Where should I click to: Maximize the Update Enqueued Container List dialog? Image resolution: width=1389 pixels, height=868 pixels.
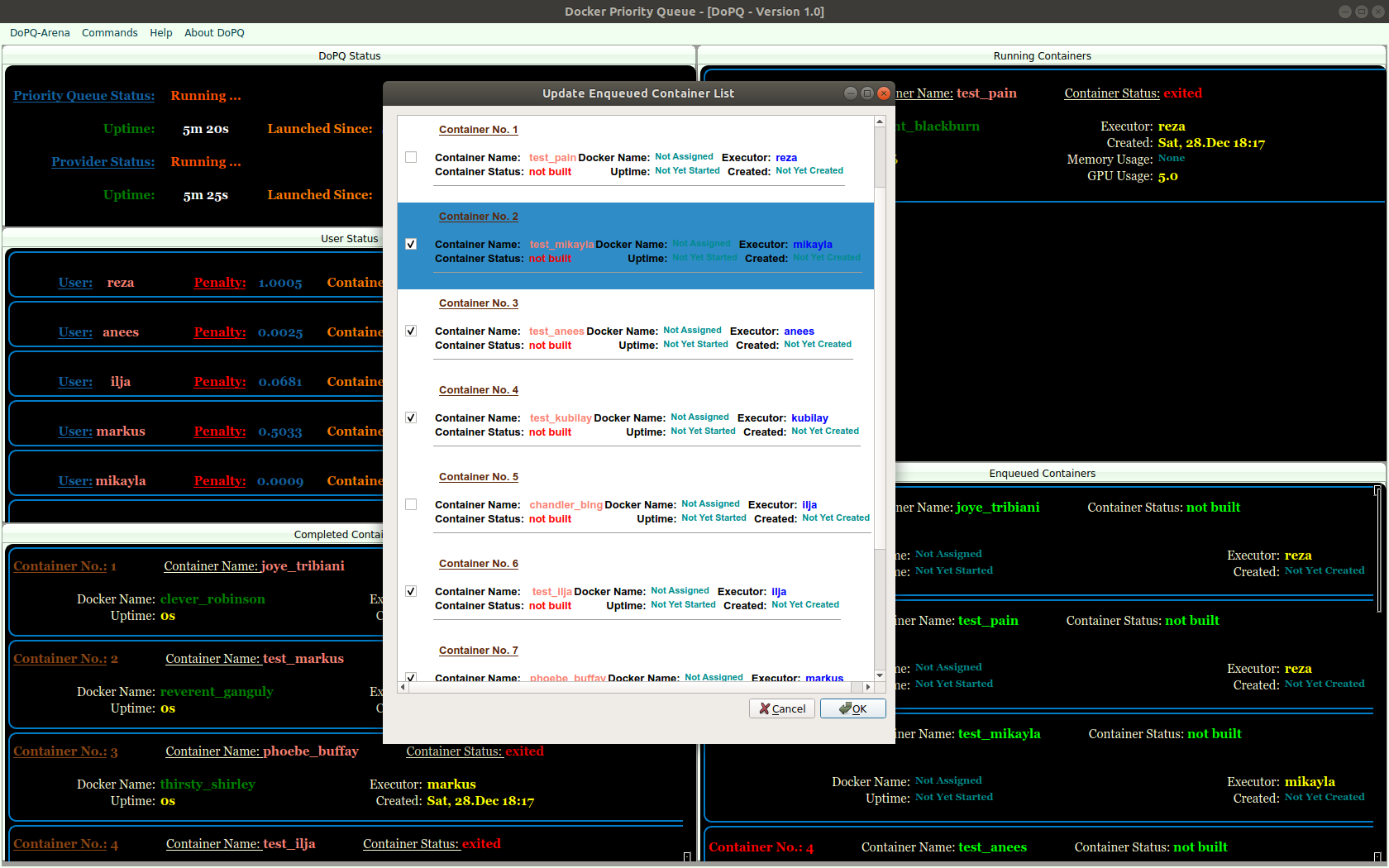pos(867,93)
